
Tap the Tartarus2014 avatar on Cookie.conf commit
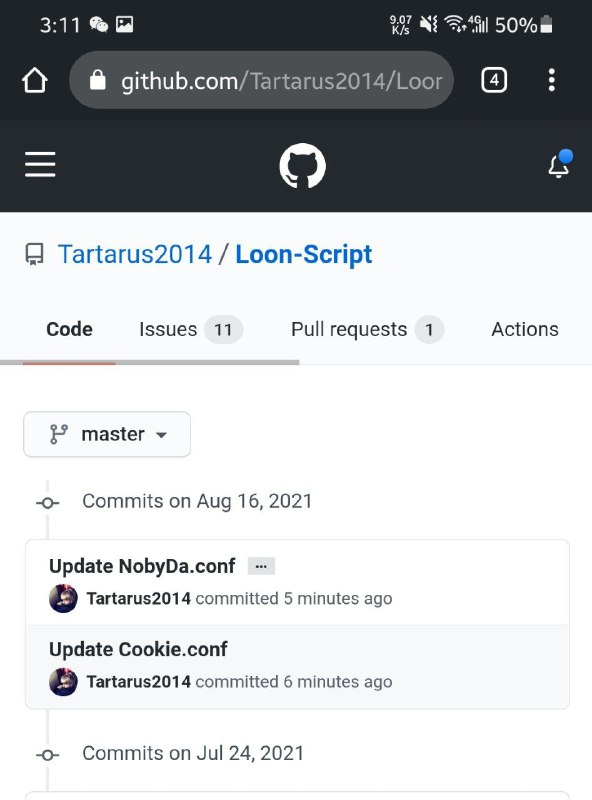tap(63, 682)
